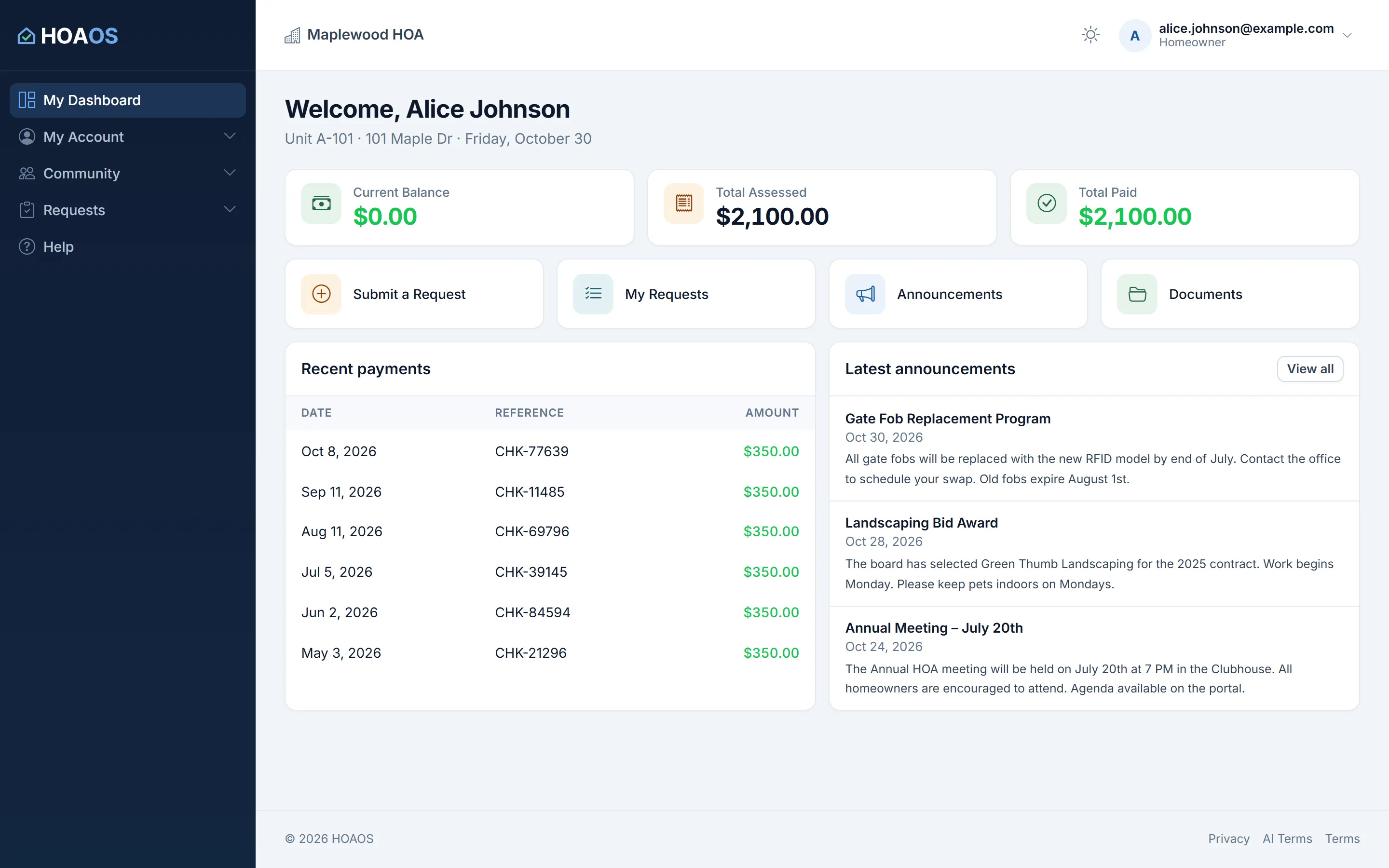Toggle the sun theme switch icon
This screenshot has height=868, width=1389.
(x=1090, y=35)
